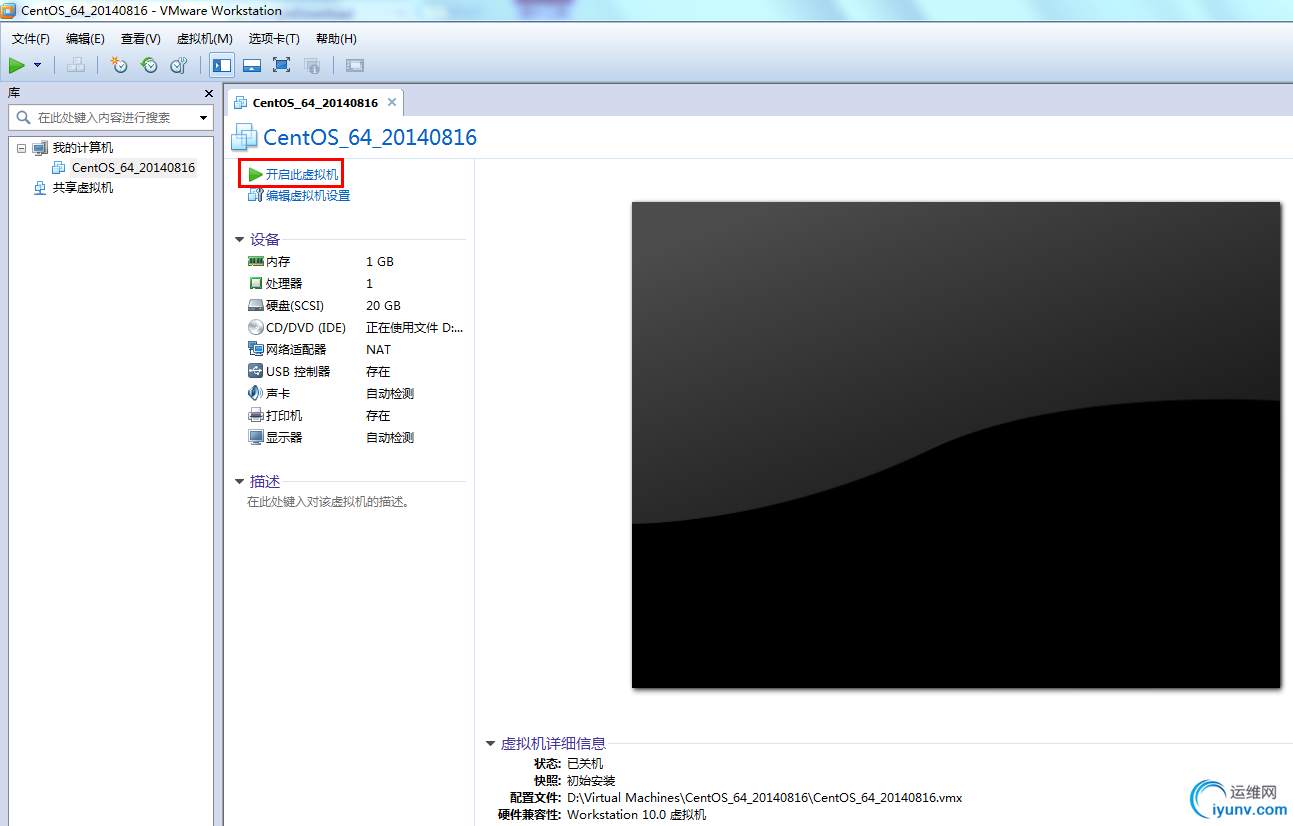Click the 显示器 monitor icon
This screenshot has width=1293, height=826.
click(256, 438)
